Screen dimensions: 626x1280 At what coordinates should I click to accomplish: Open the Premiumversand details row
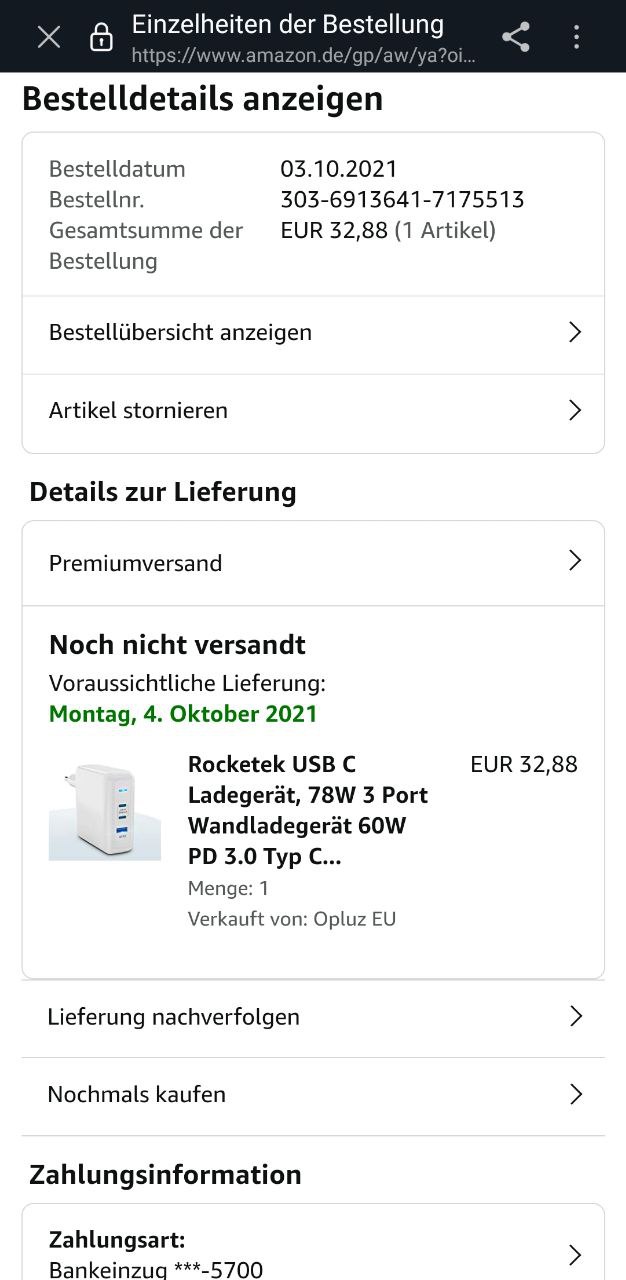pos(313,563)
